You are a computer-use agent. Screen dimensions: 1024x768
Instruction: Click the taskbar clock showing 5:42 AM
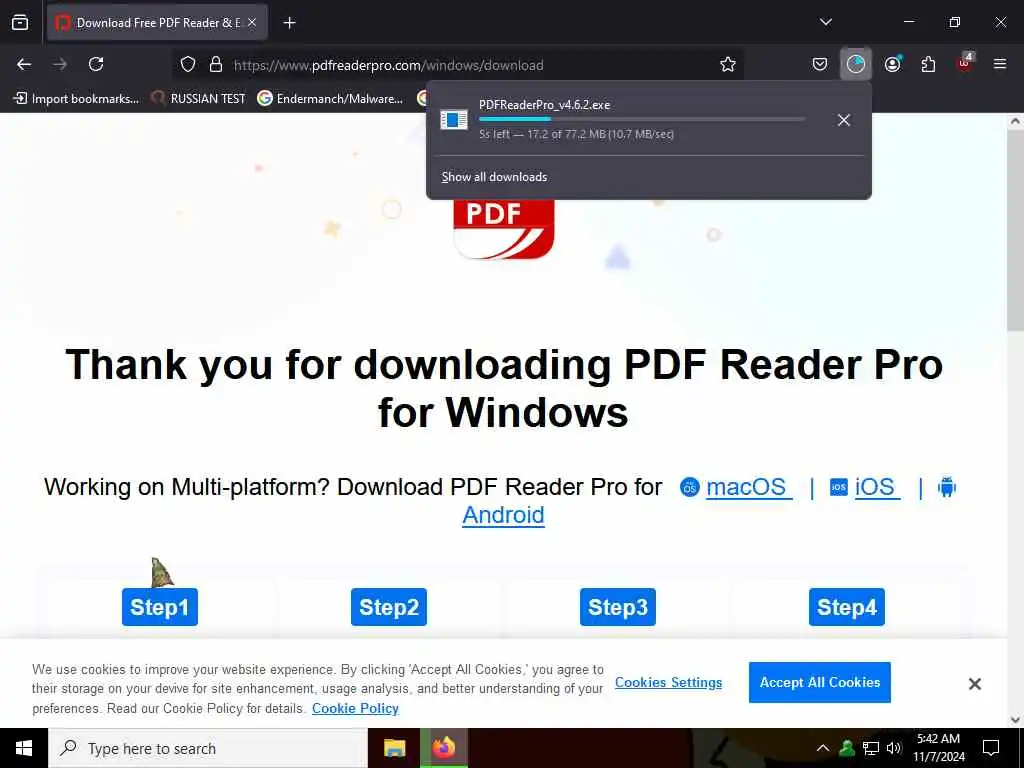(938, 748)
